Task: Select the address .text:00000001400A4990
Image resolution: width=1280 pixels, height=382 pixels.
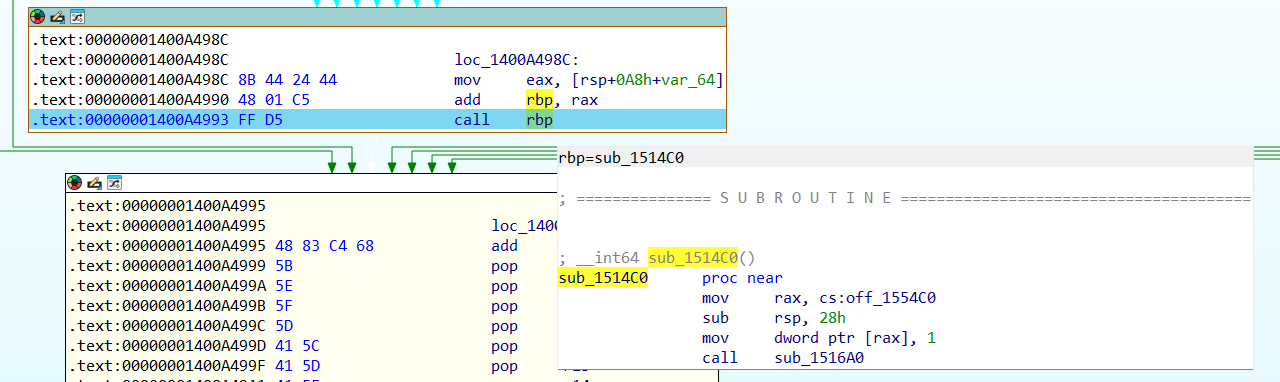Action: [131, 100]
